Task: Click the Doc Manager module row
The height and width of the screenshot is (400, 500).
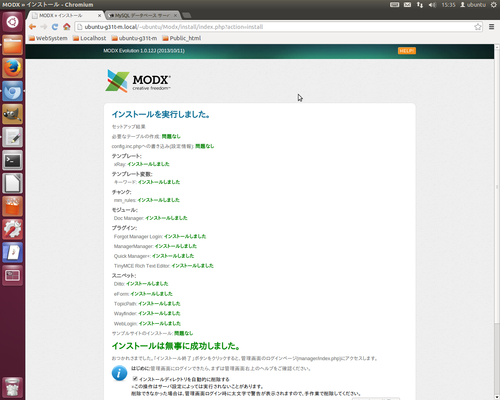Action: coord(151,218)
